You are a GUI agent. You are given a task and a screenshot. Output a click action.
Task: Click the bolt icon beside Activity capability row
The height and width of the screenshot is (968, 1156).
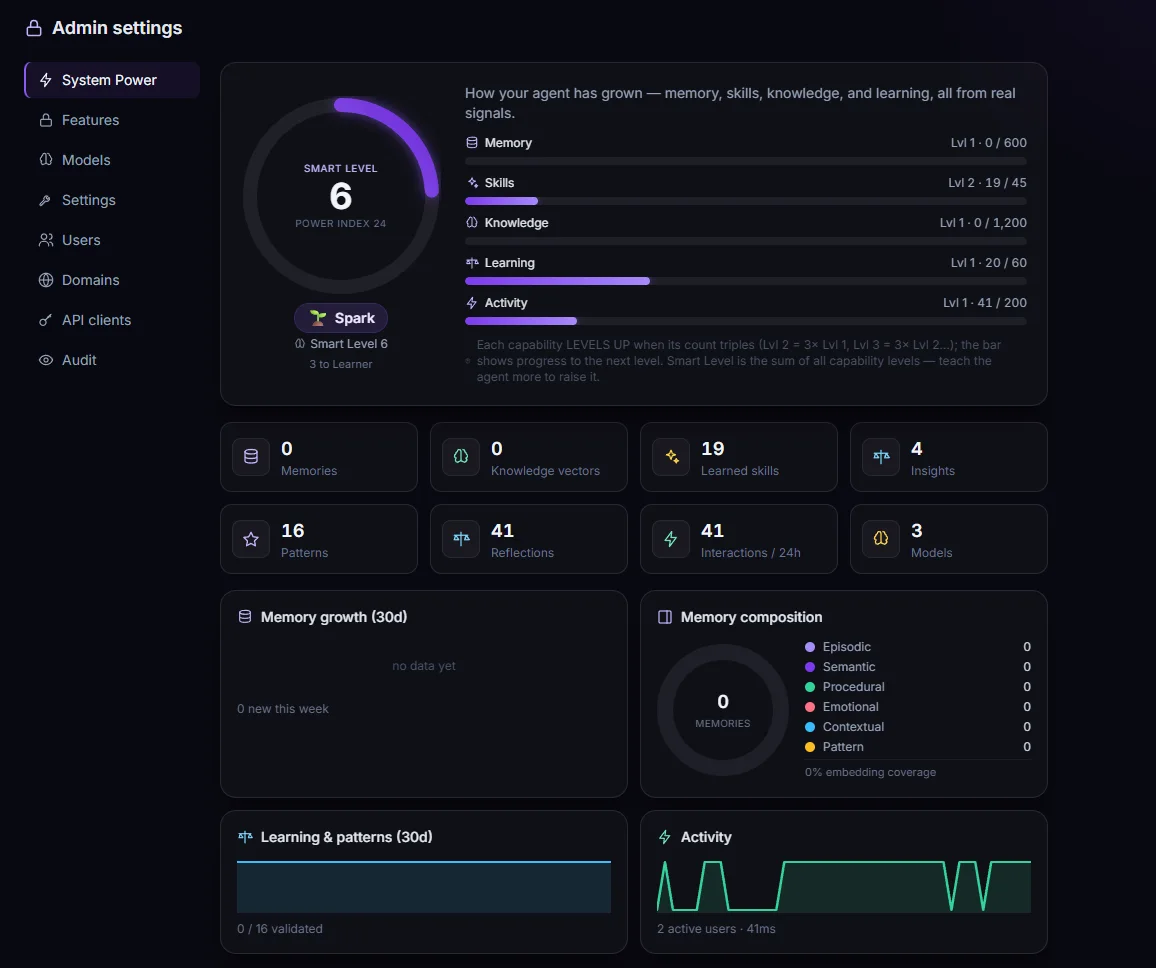pos(472,302)
